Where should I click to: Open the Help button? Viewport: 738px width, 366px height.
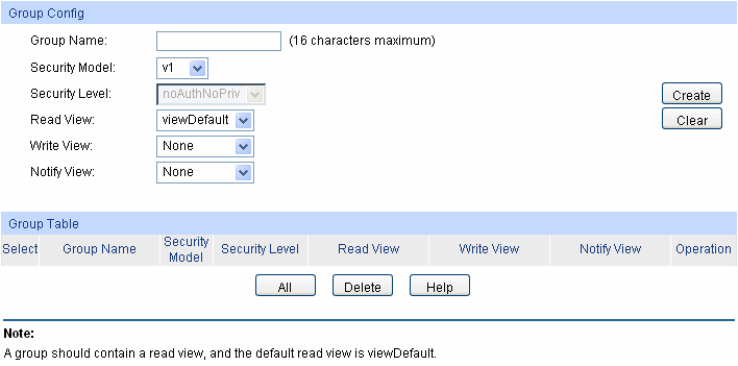coord(440,286)
